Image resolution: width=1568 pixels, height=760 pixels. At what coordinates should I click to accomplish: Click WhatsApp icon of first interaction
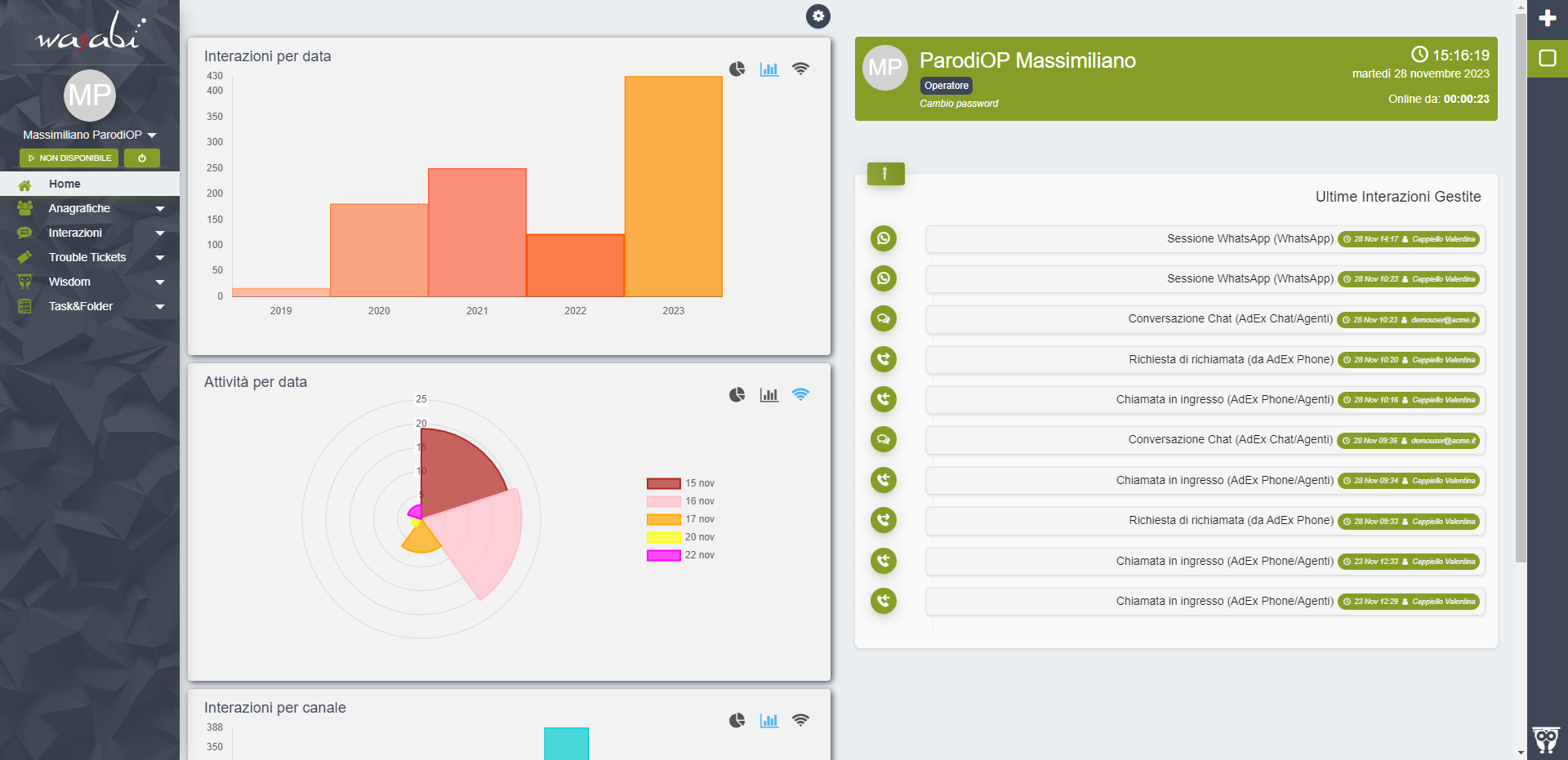click(883, 238)
